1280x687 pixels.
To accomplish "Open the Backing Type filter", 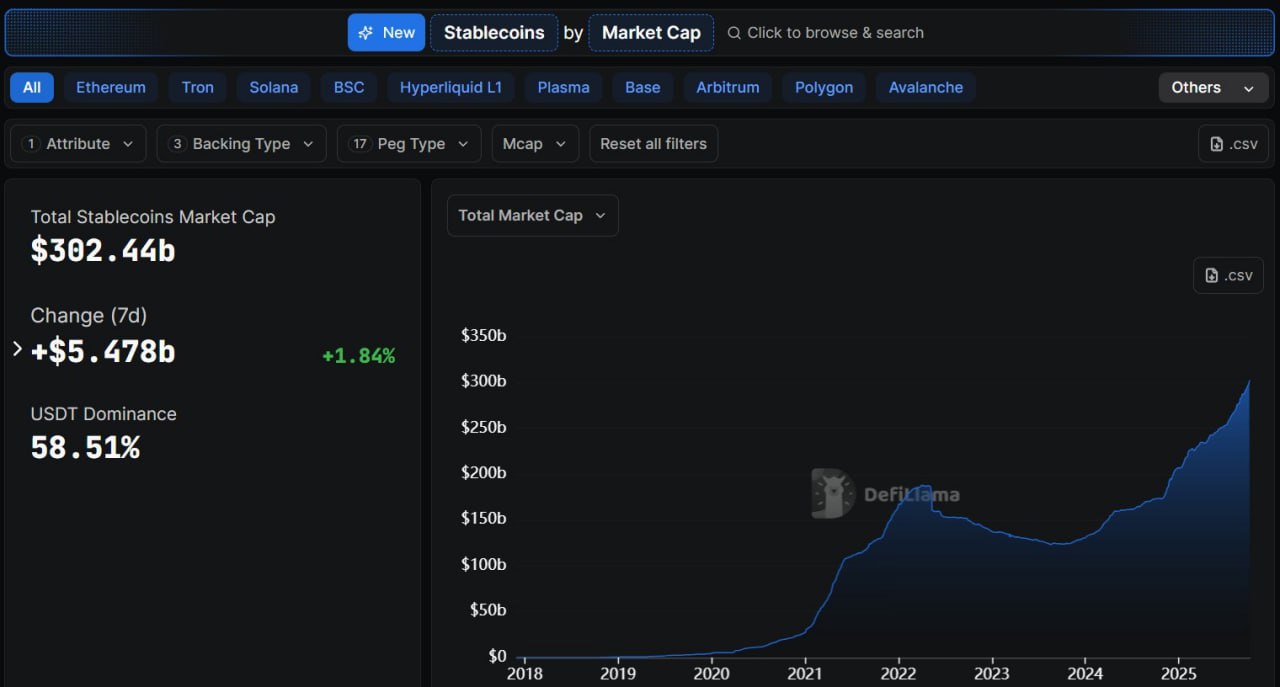I will click(241, 144).
